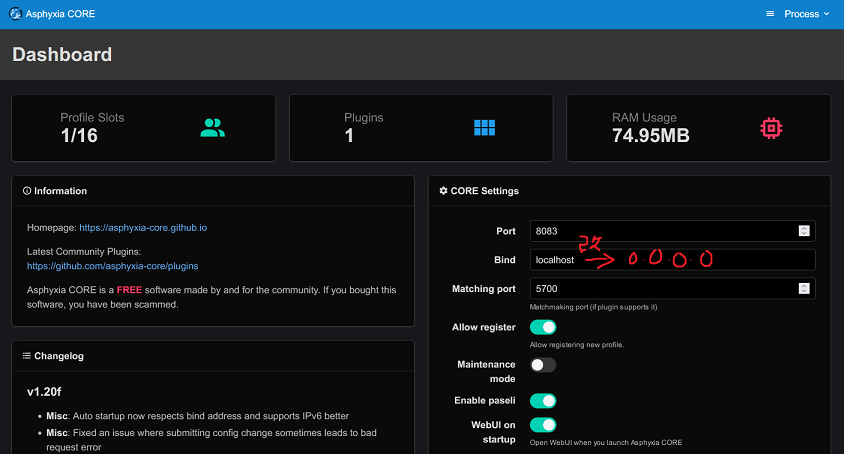
Task: Click the Information panel info icon
Action: (26, 191)
